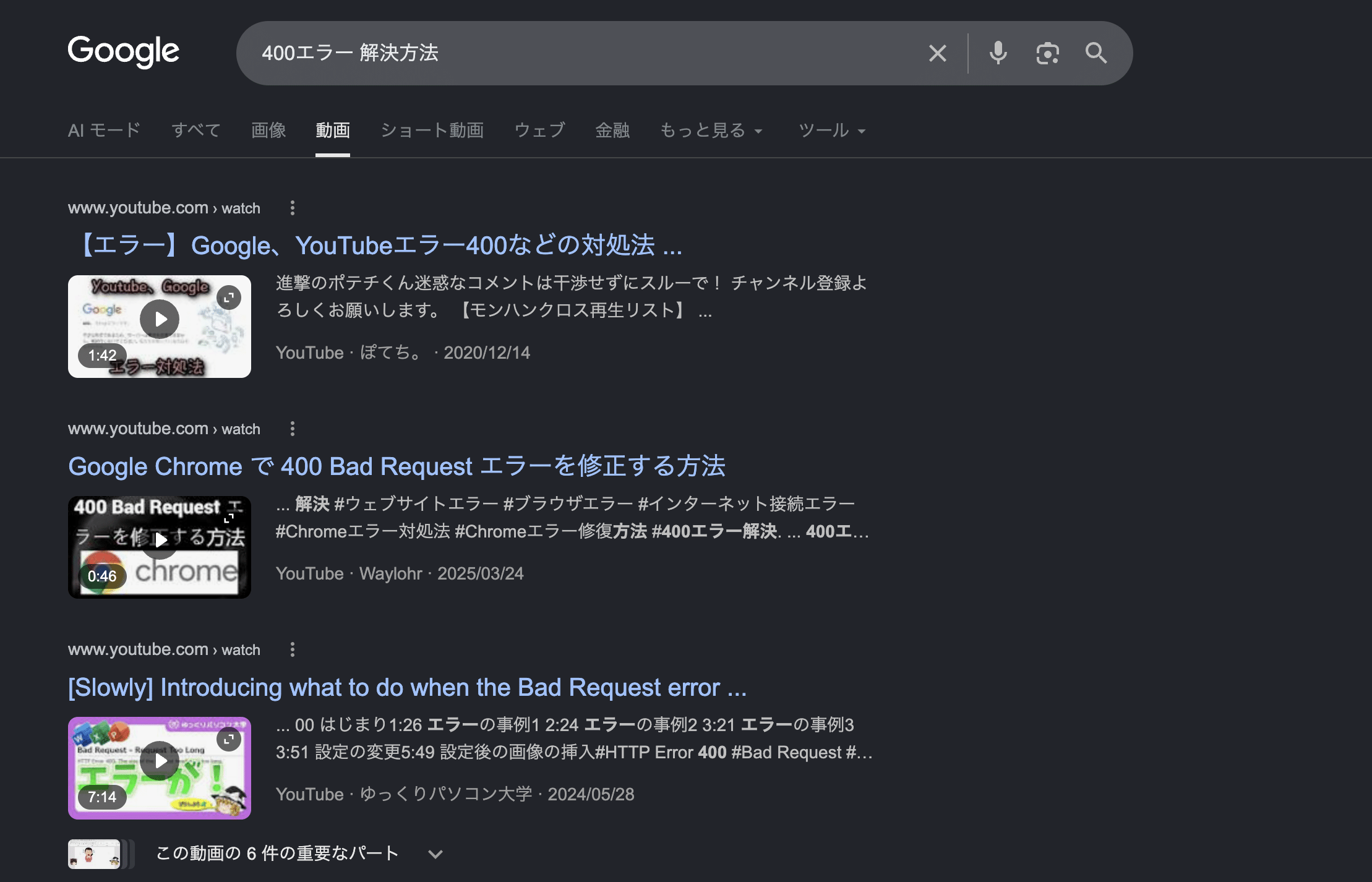Click description starting 進撃のポテチくん

(572, 296)
